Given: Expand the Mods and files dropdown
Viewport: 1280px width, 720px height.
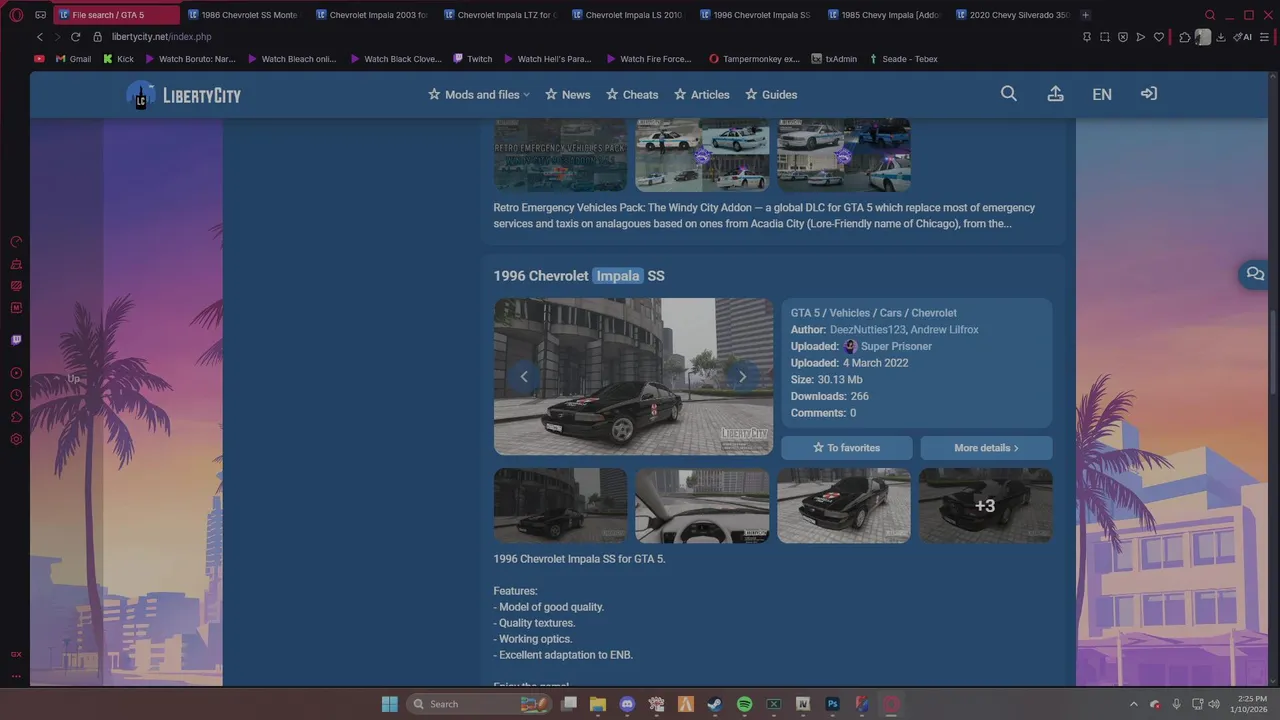Looking at the screenshot, I should click(x=479, y=95).
